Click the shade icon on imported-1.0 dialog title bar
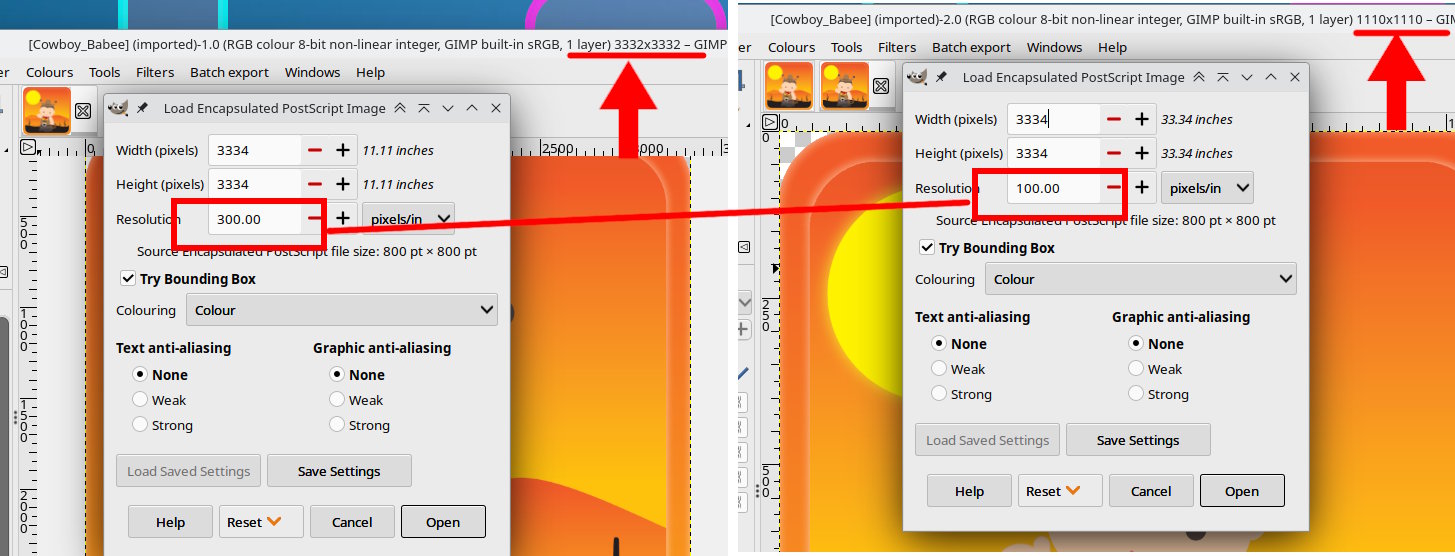 pyautogui.click(x=424, y=108)
